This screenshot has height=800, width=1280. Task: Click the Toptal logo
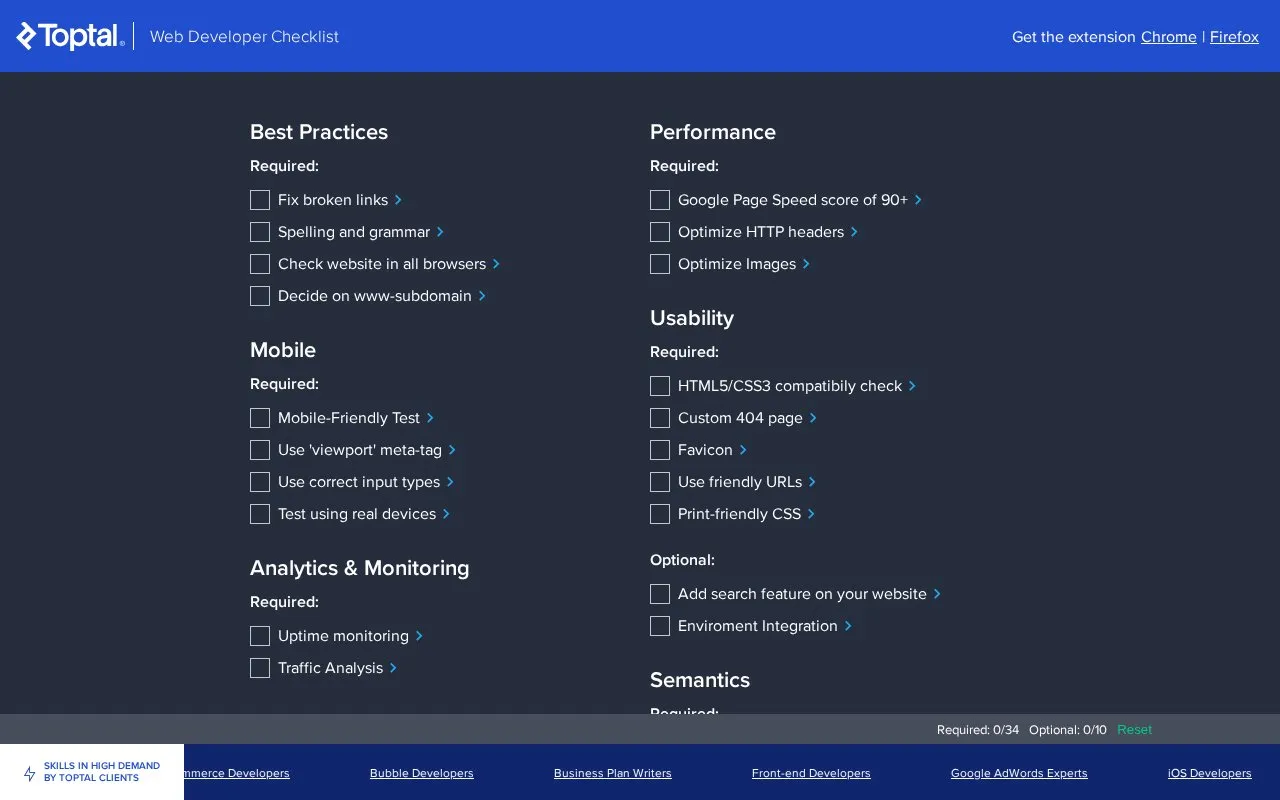[x=70, y=36]
